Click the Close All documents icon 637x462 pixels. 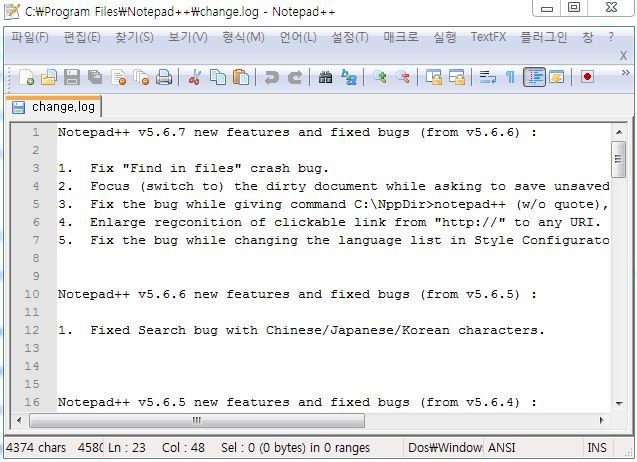(141, 77)
